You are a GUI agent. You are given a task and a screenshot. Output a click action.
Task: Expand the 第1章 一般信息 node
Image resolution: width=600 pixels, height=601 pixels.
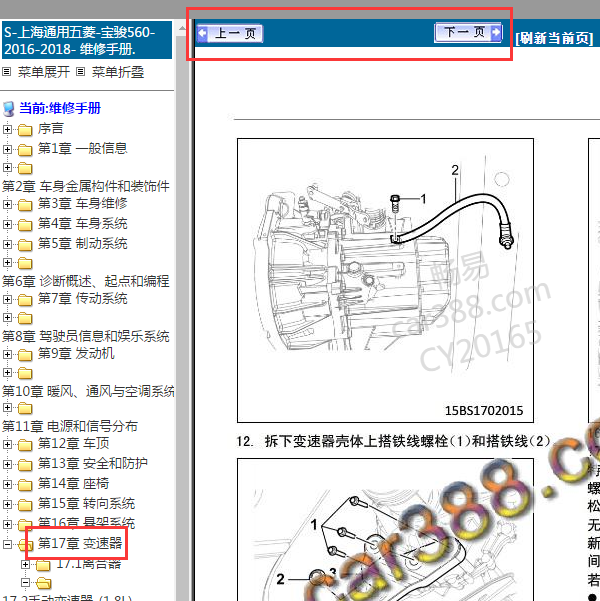pos(7,149)
